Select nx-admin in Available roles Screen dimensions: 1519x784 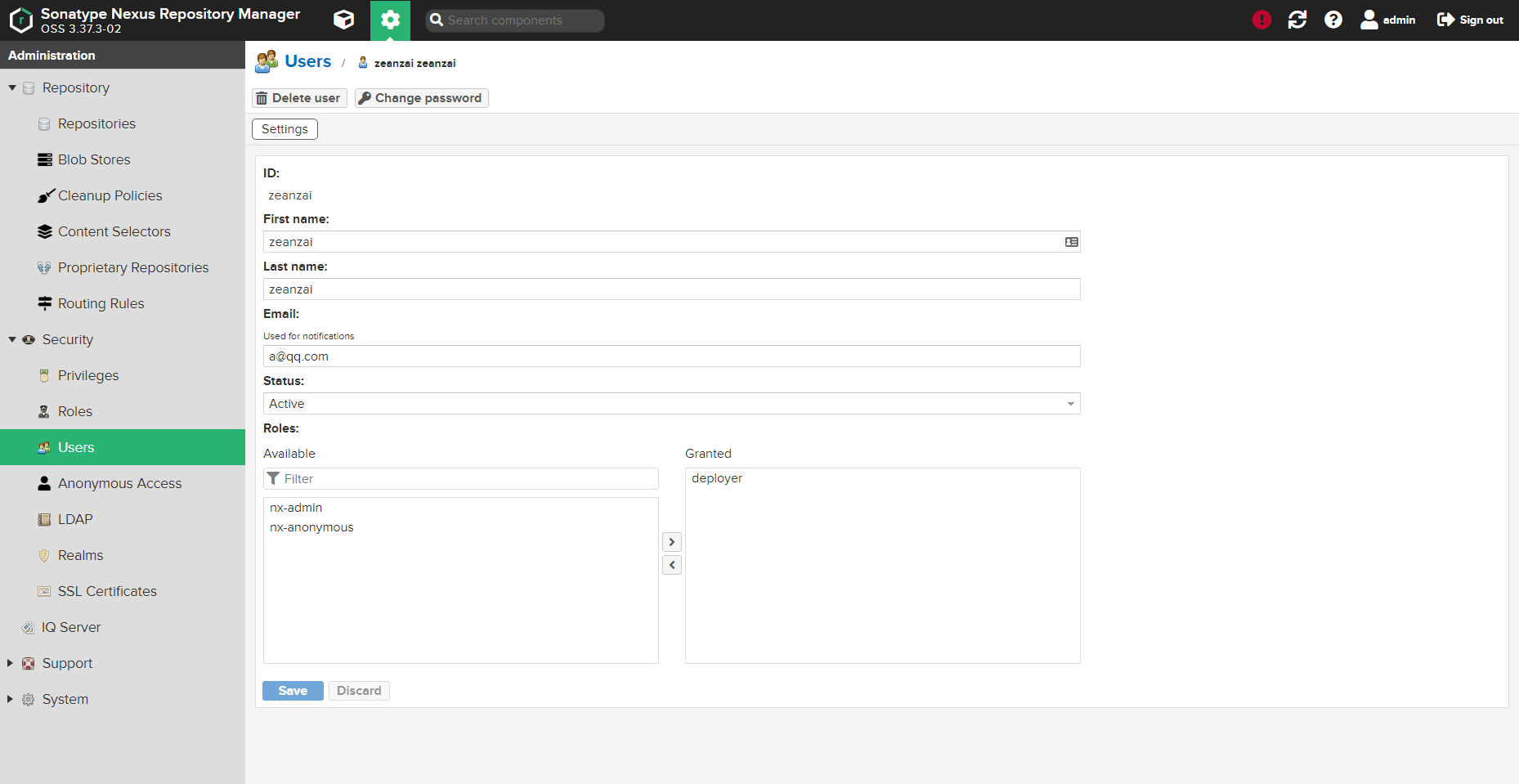pos(296,508)
